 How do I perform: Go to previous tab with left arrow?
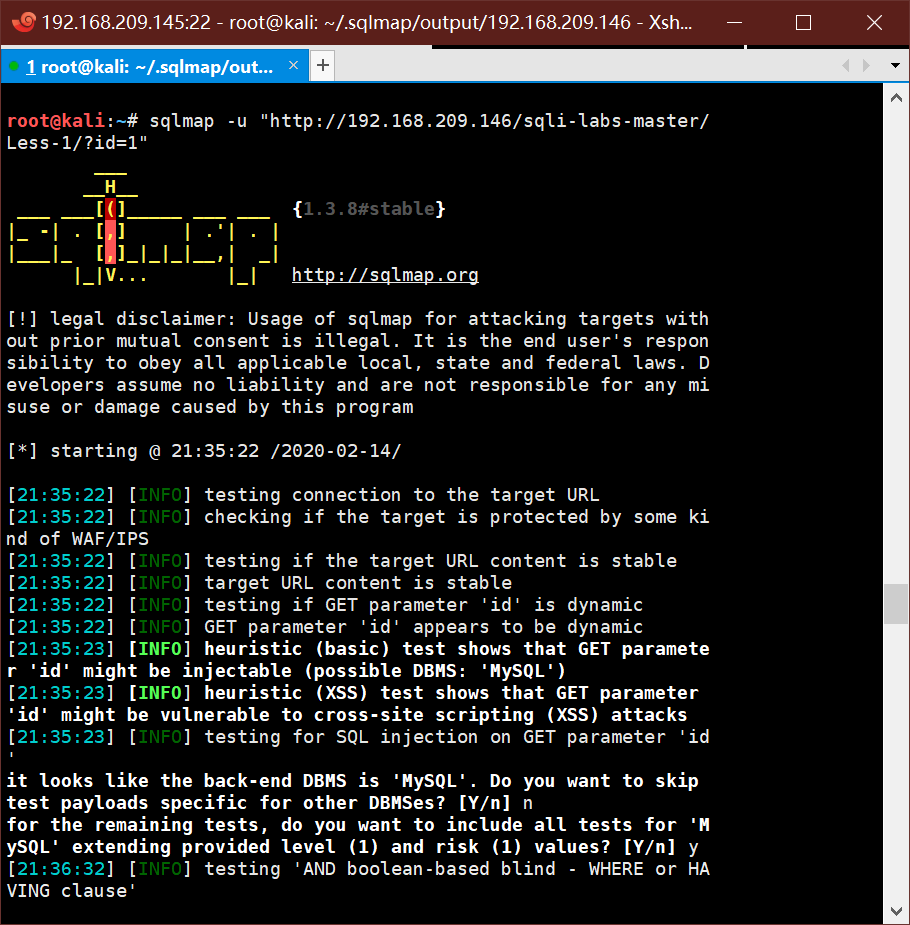click(x=846, y=65)
